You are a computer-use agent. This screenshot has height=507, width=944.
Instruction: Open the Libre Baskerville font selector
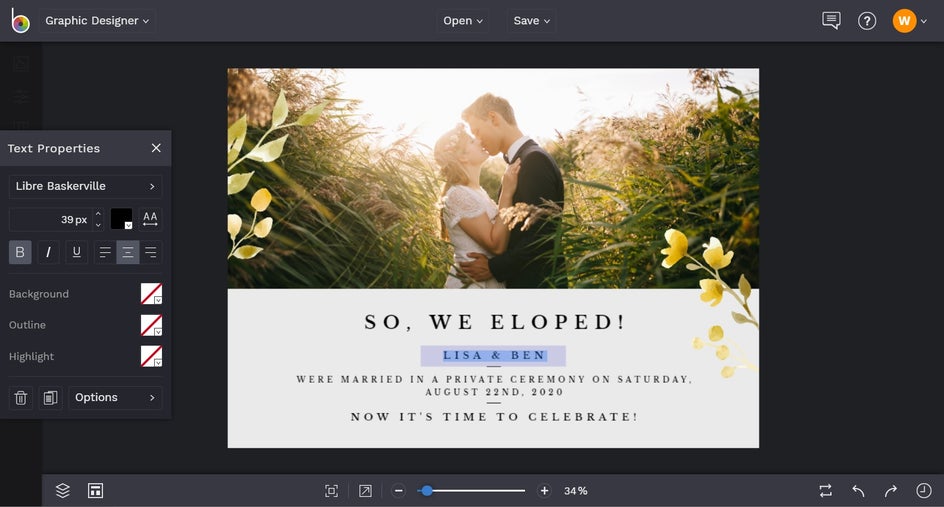(85, 187)
